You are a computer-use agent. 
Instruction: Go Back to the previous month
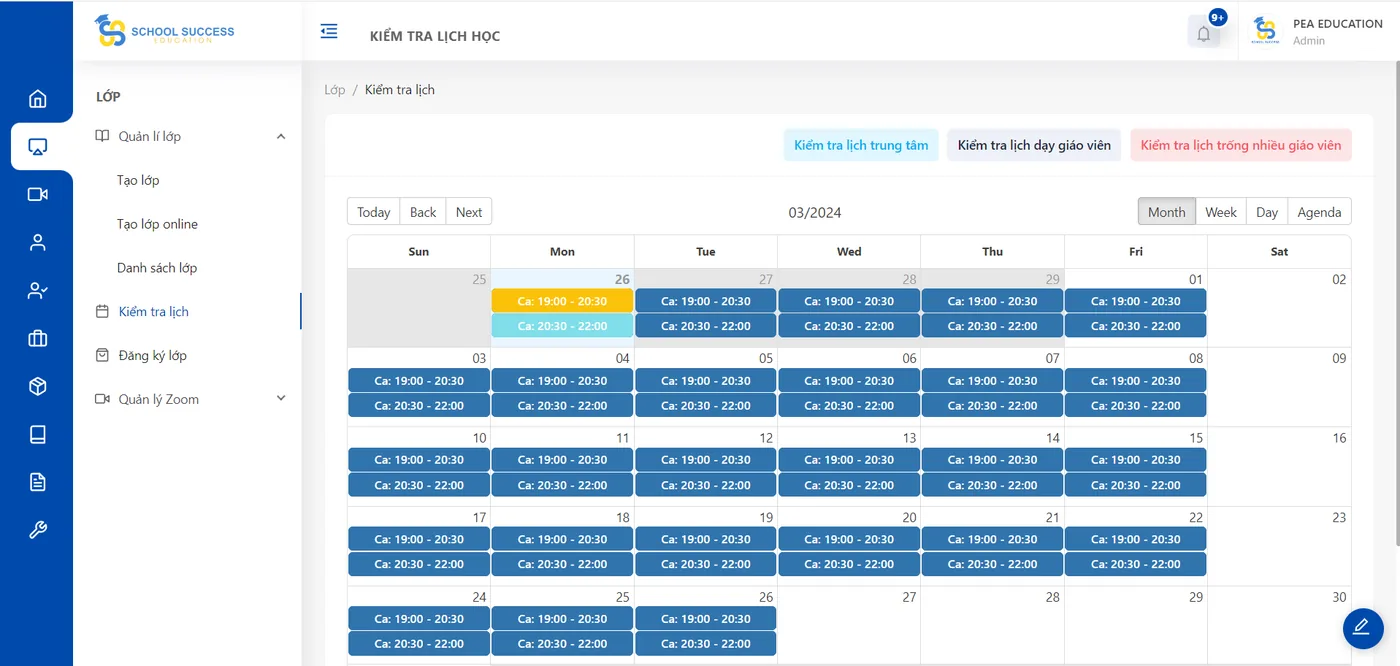tap(423, 212)
